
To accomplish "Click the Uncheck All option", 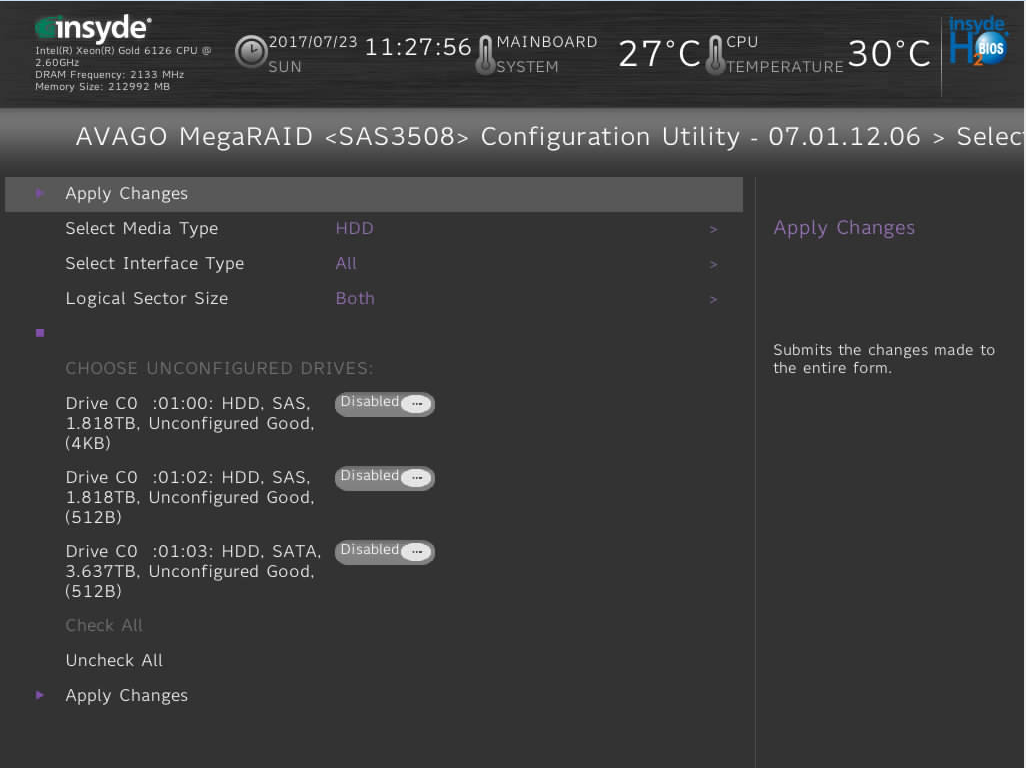I will (113, 660).
